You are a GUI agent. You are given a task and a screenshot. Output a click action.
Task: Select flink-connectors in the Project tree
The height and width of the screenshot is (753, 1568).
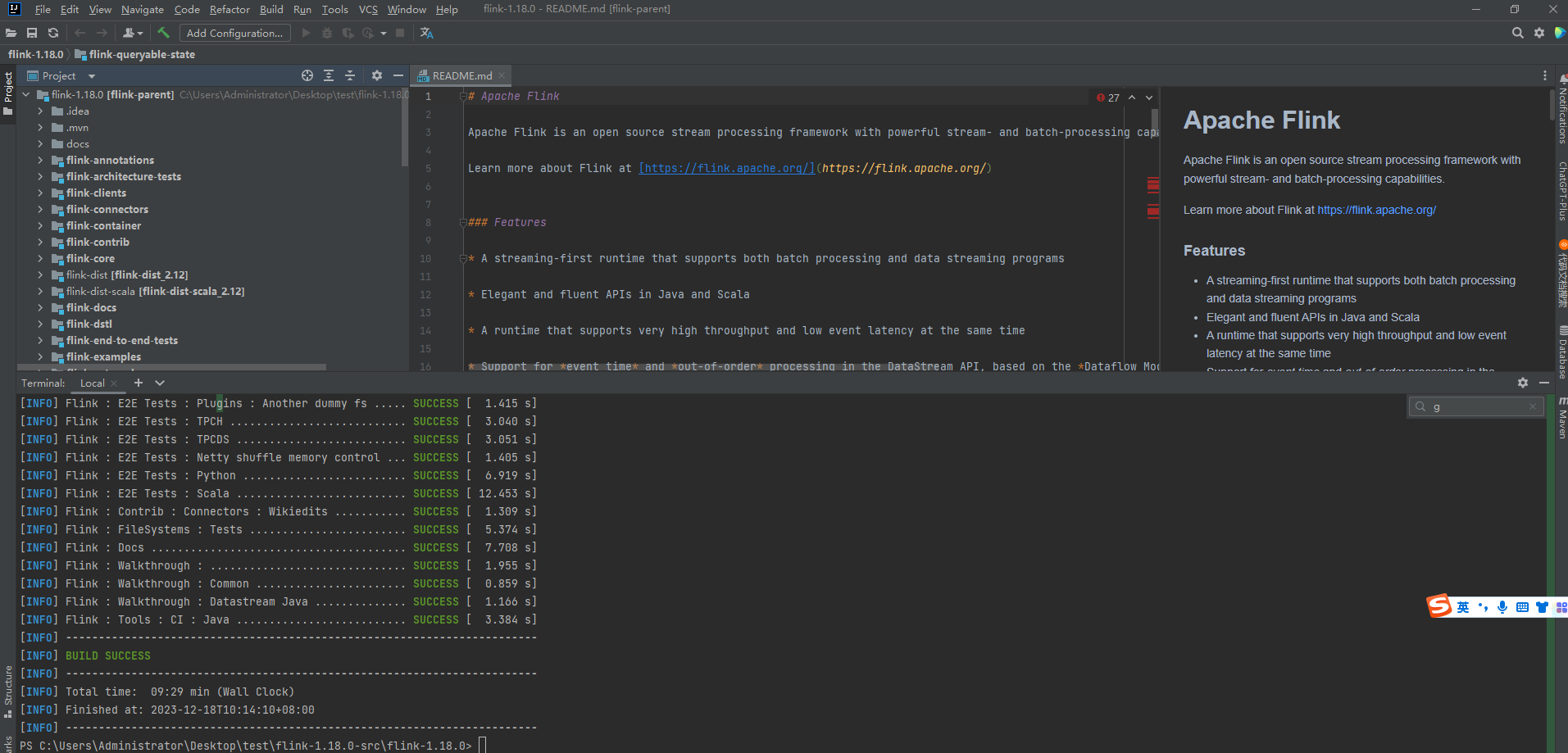coord(107,210)
